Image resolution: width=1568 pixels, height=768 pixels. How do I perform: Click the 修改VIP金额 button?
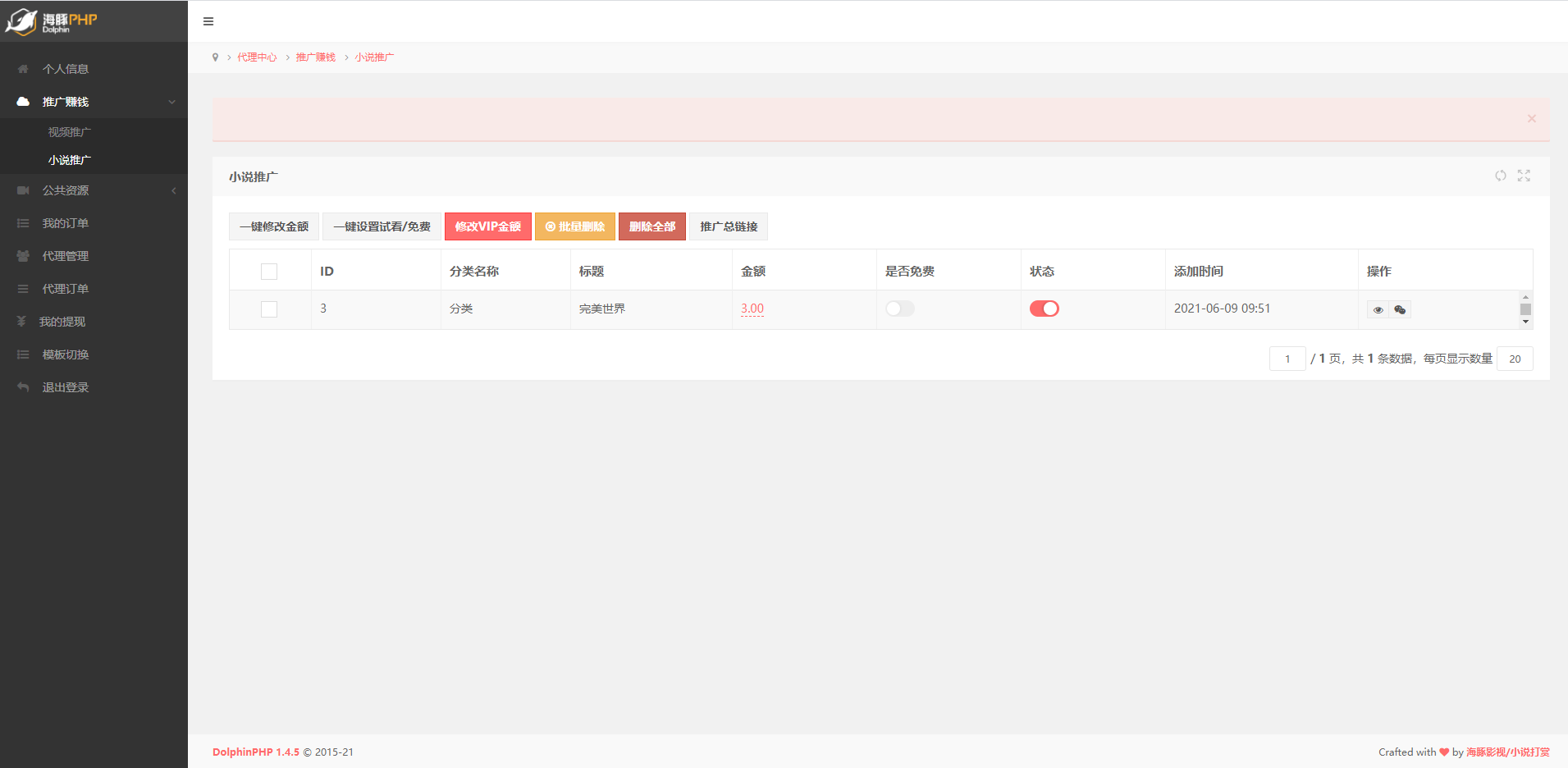tap(487, 226)
